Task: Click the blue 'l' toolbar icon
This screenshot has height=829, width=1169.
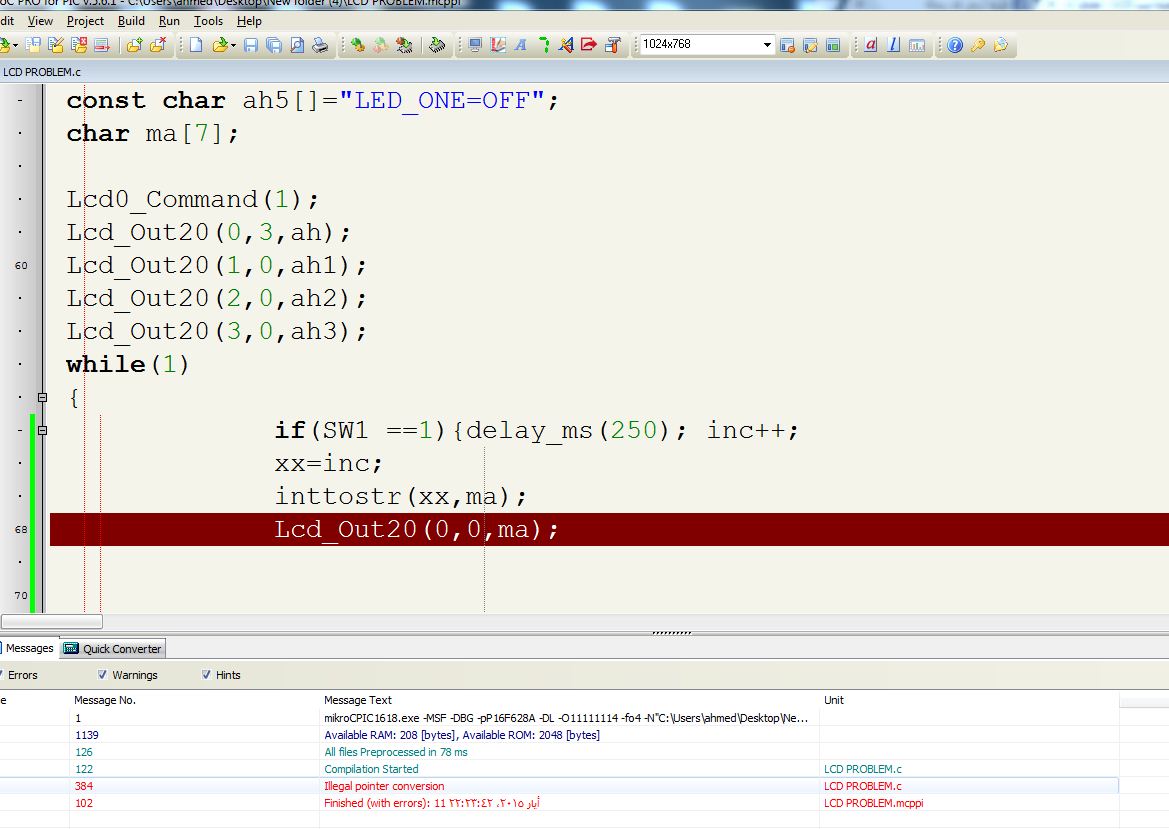Action: 894,45
